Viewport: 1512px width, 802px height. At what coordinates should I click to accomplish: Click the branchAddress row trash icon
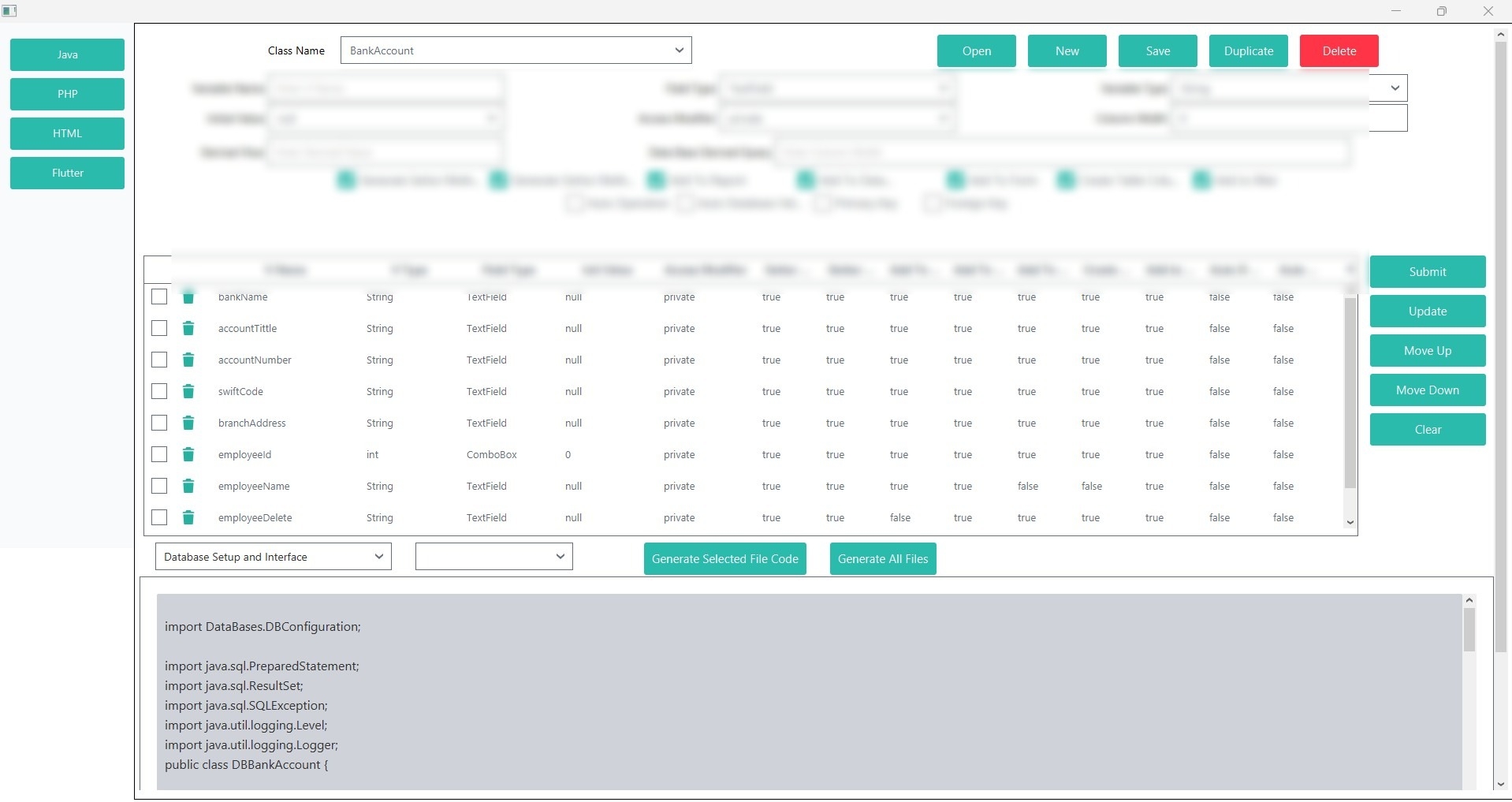[x=188, y=423]
